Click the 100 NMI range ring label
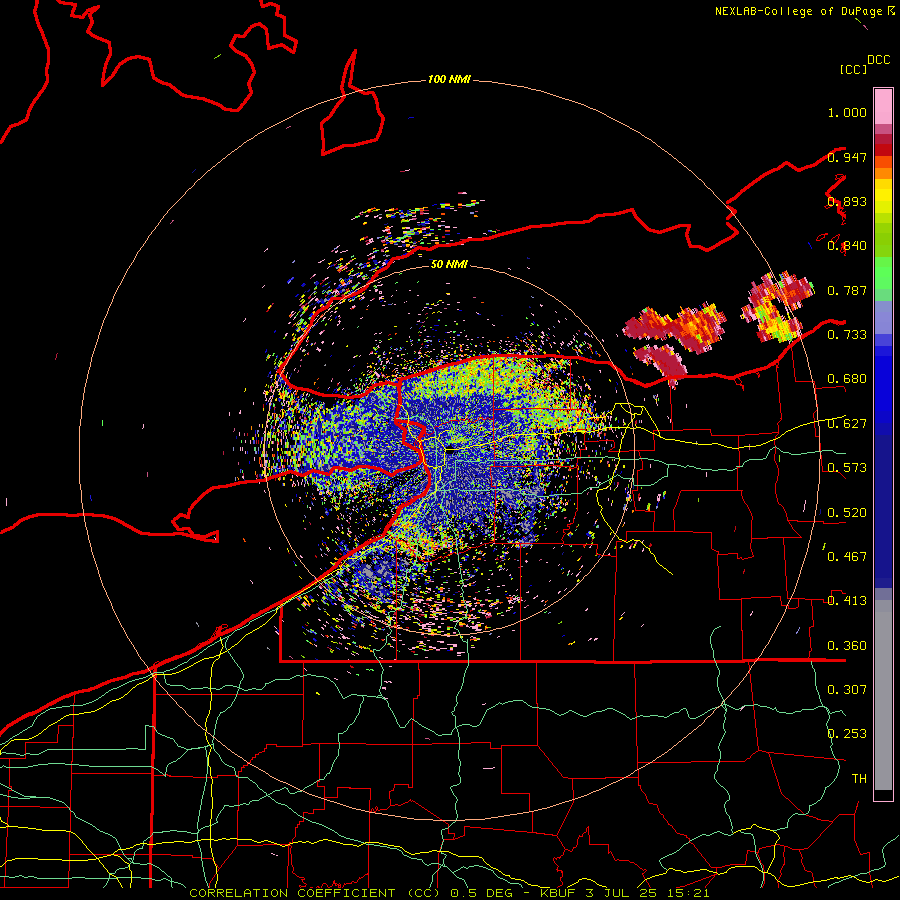The width and height of the screenshot is (900, 900). click(449, 79)
